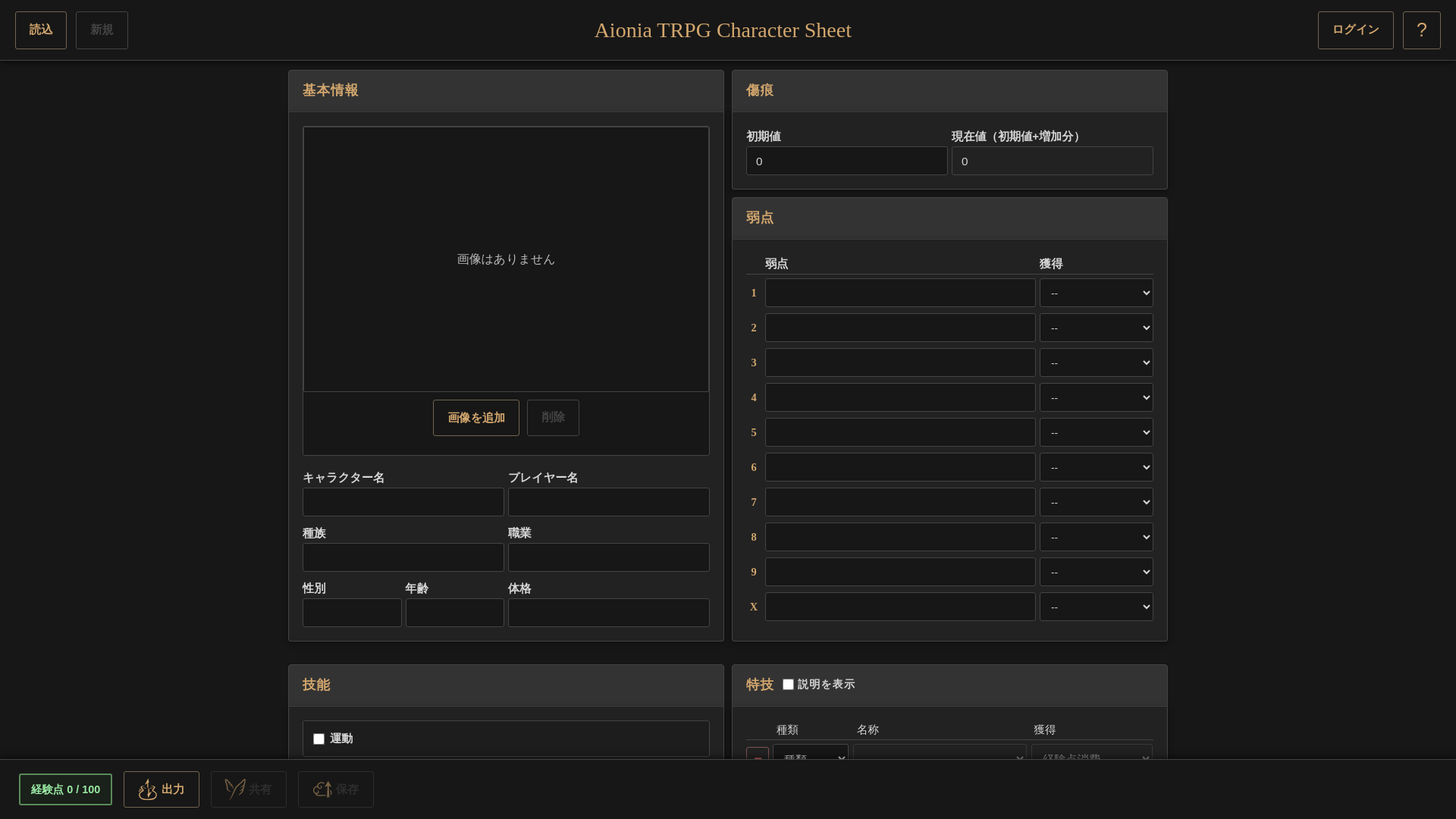
Task: Click weakness text field in row 5
Action: pos(900,432)
